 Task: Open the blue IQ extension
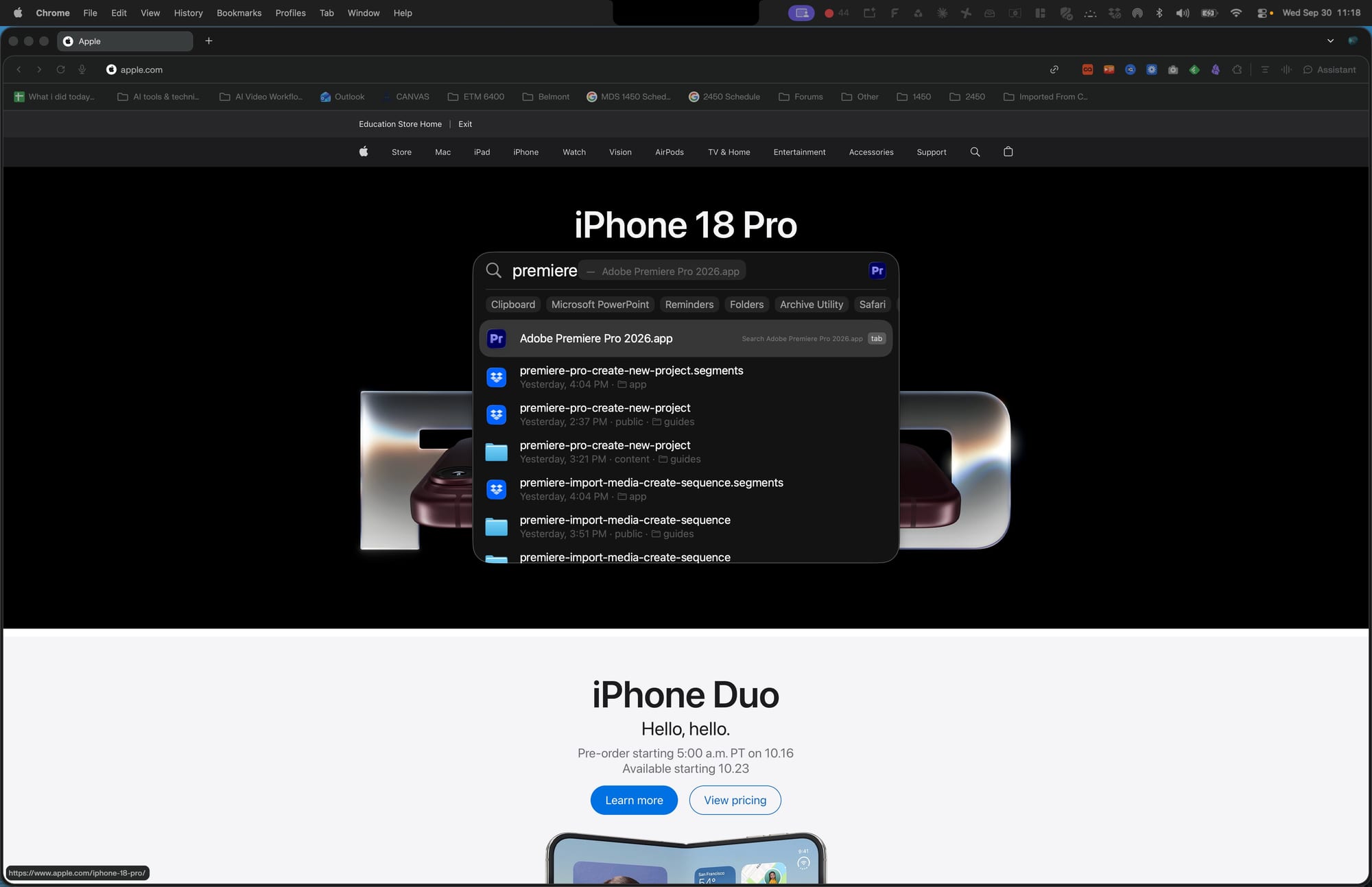coord(1131,69)
